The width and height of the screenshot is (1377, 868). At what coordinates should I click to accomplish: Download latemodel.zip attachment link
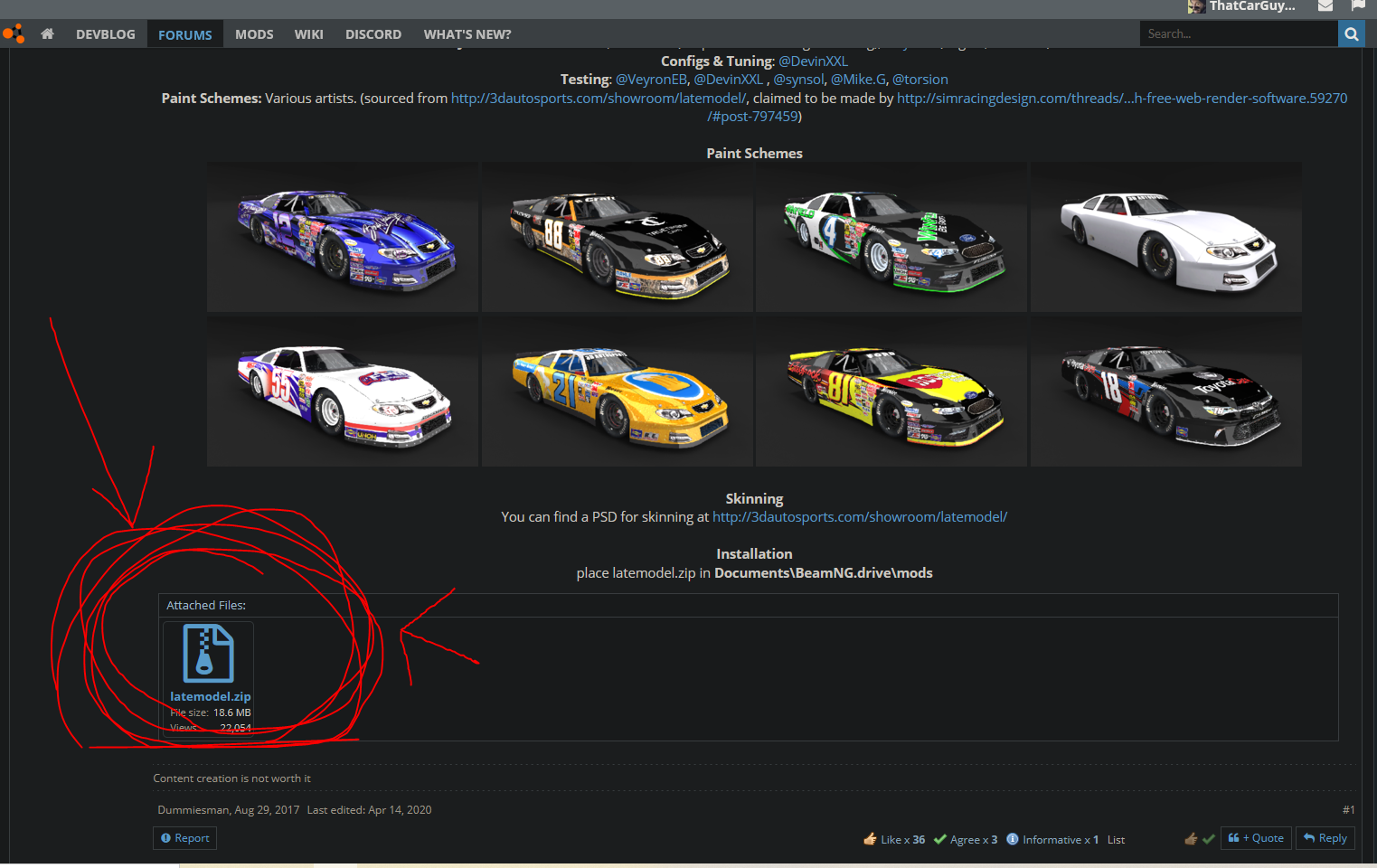pos(211,696)
